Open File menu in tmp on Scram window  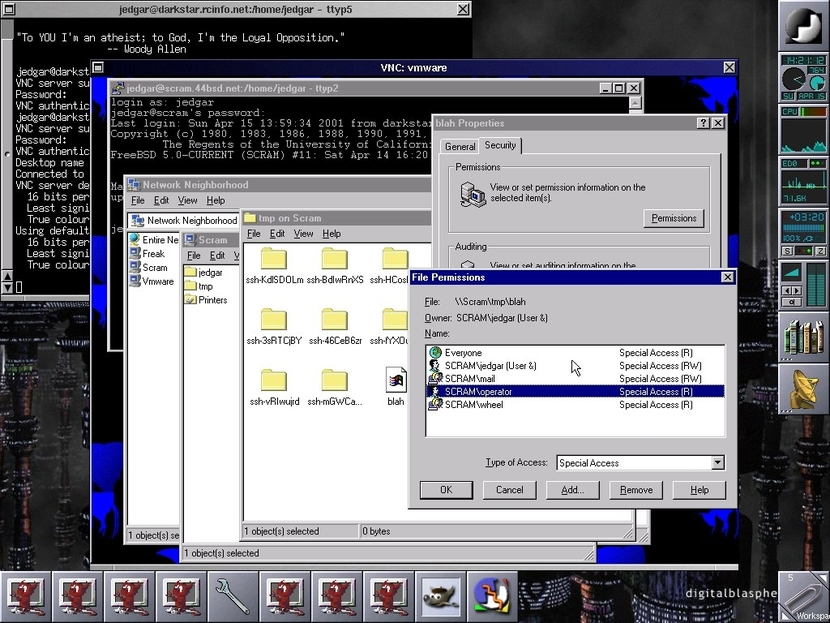click(254, 233)
